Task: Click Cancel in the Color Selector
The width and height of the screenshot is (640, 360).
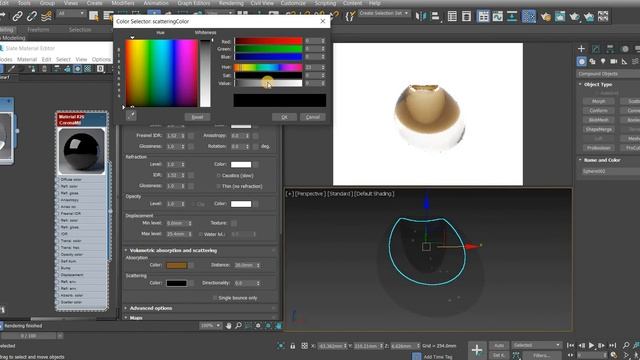Action: coord(313,117)
